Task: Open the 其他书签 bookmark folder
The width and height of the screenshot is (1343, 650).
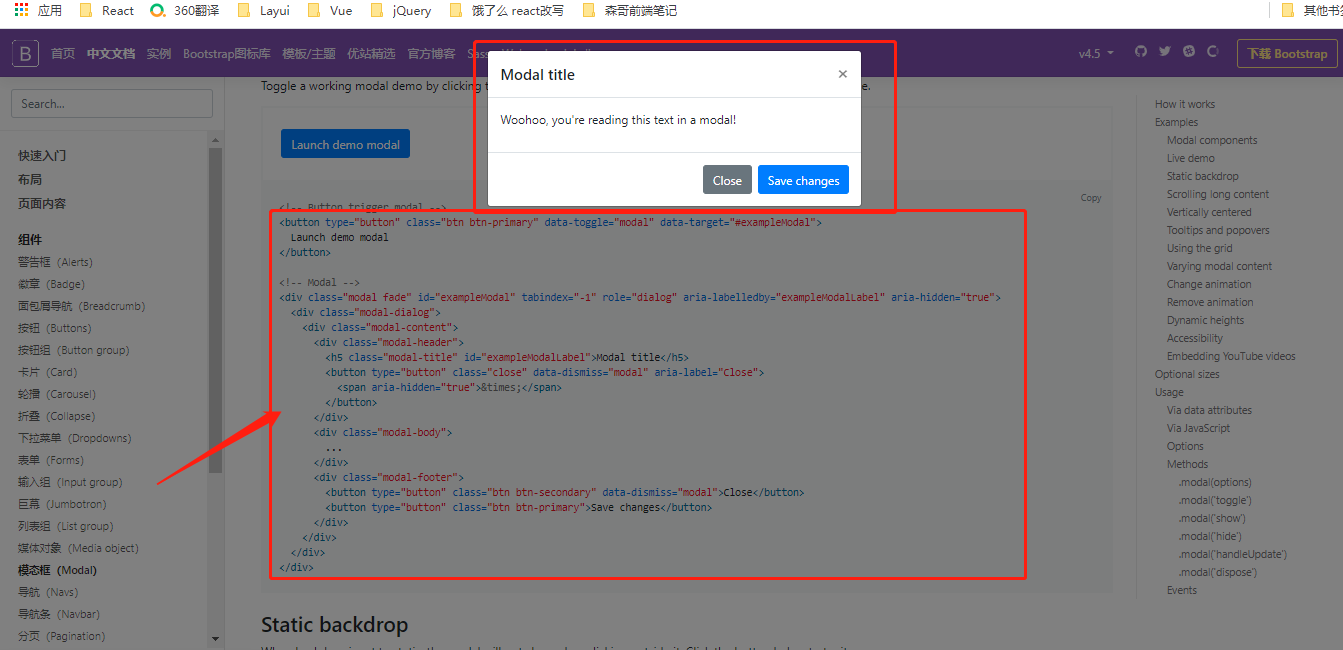Action: 1313,10
